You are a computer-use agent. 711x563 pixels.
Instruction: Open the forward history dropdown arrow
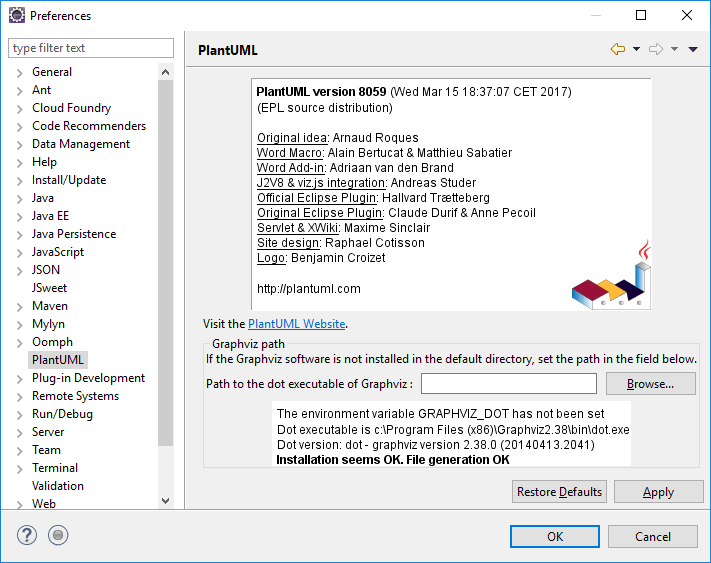674,49
